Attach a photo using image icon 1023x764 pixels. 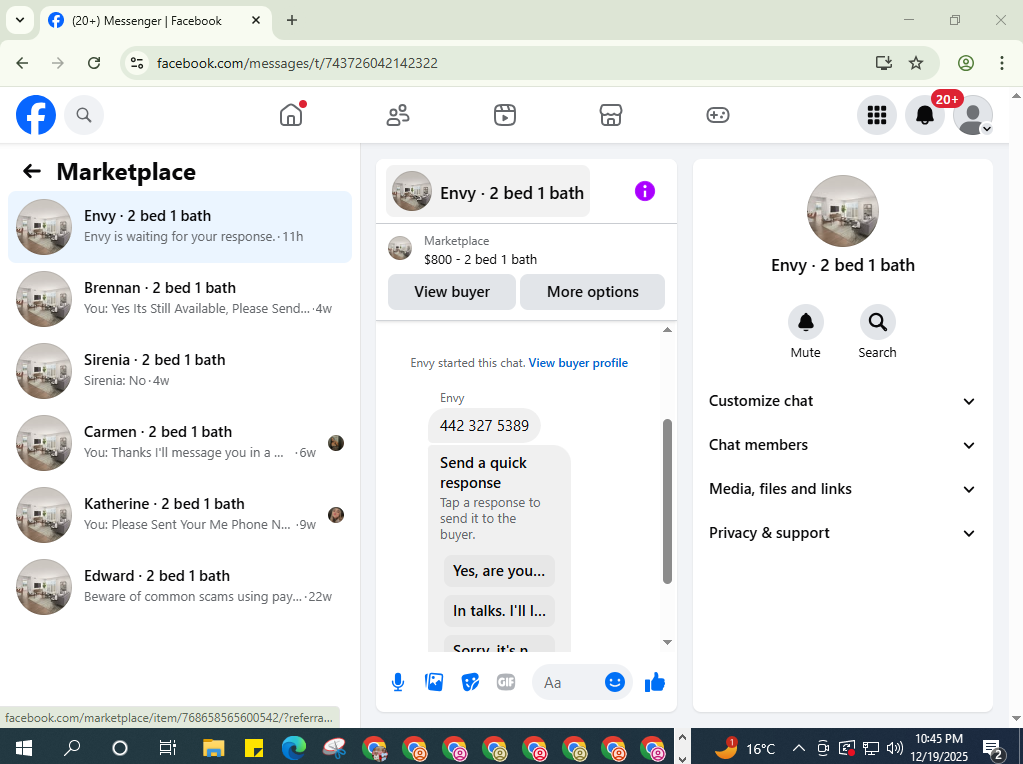coord(434,682)
